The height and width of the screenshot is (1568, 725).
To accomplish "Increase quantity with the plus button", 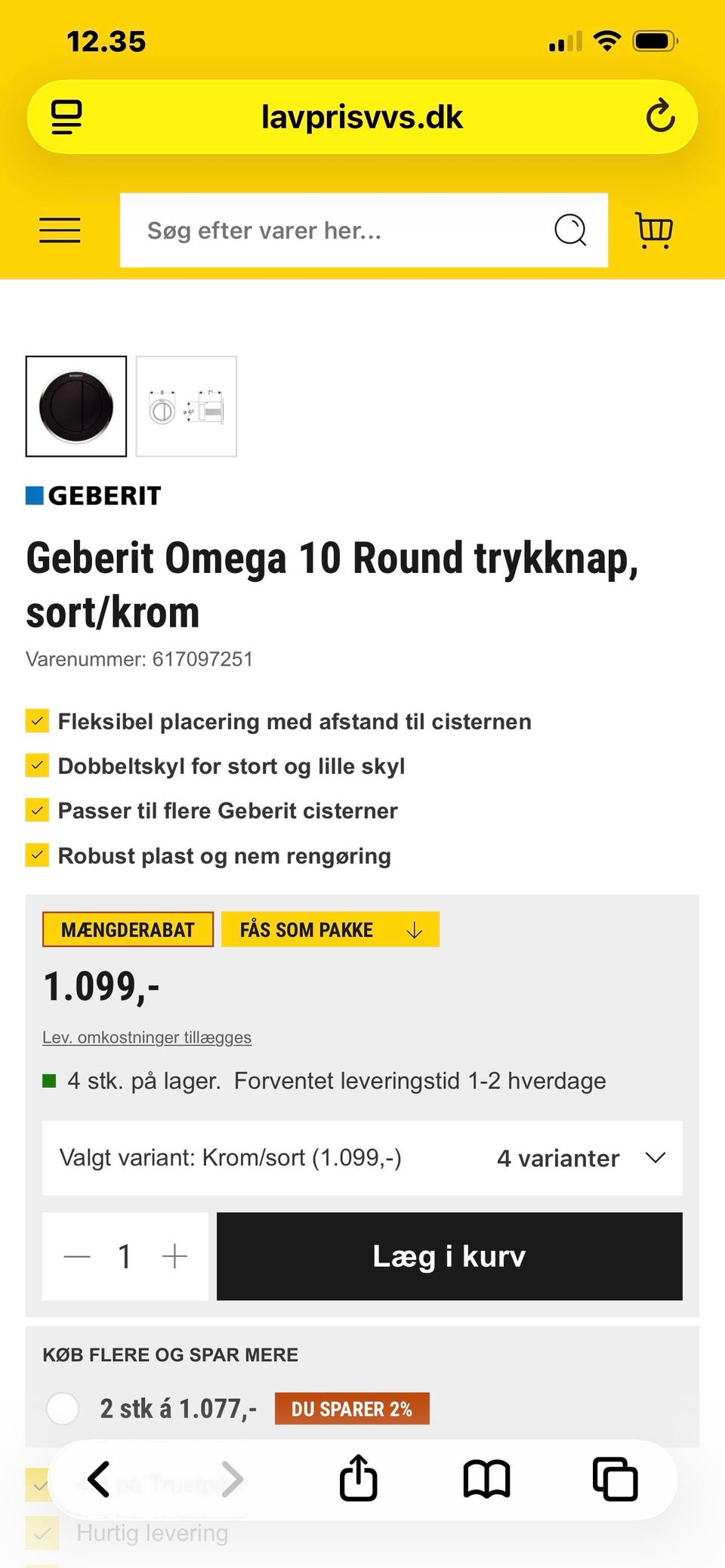I will 174,1256.
